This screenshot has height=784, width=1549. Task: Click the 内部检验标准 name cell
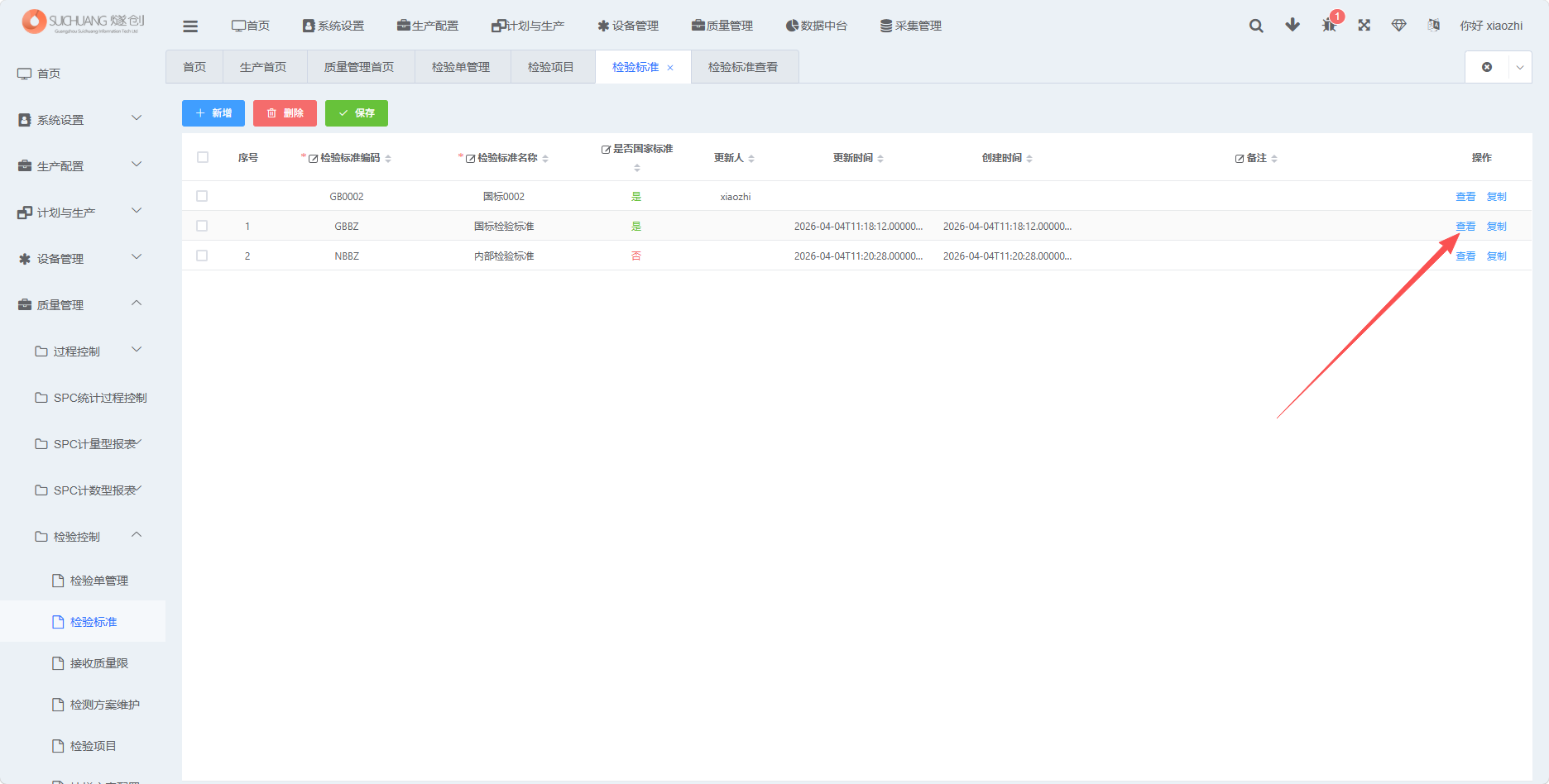pyautogui.click(x=504, y=256)
